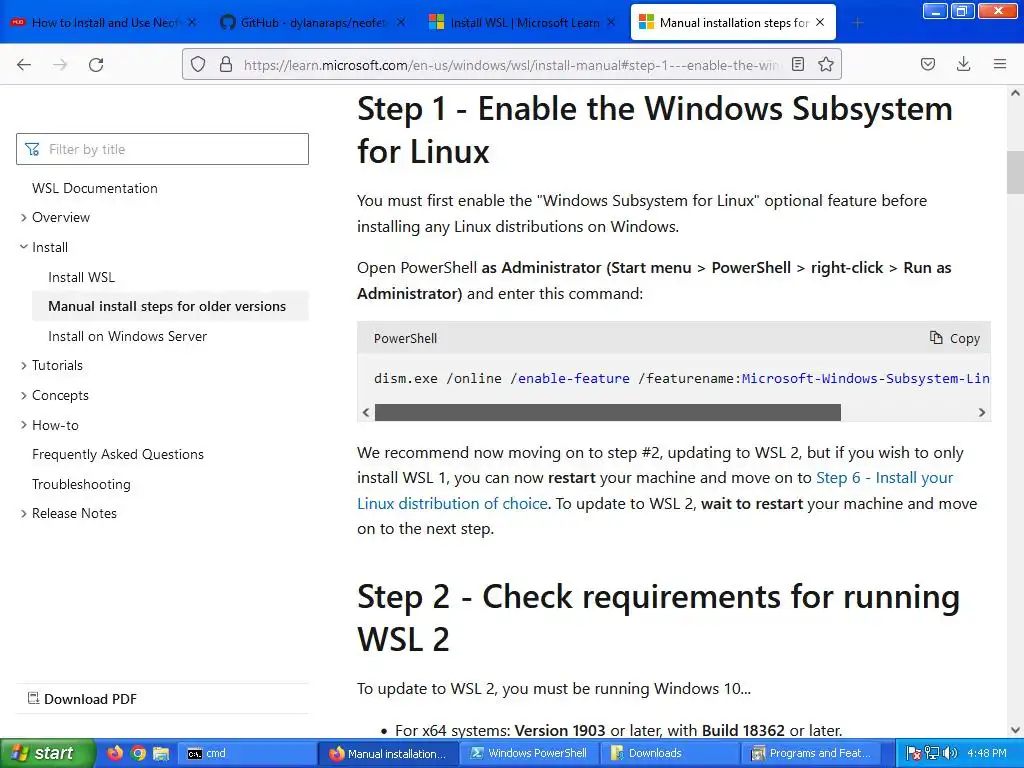Viewport: 1024px width, 768px height.
Task: Click the dism.exe command text
Action: click(681, 379)
